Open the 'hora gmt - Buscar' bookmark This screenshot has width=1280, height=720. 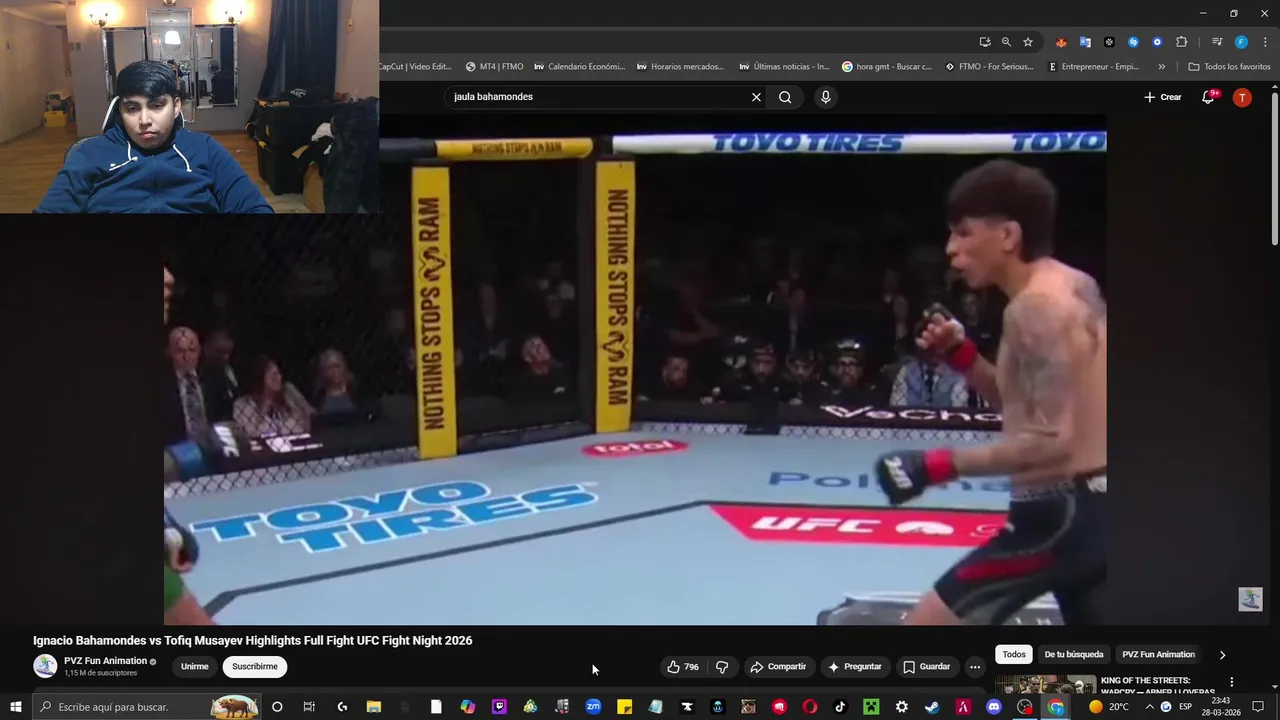[887, 67]
